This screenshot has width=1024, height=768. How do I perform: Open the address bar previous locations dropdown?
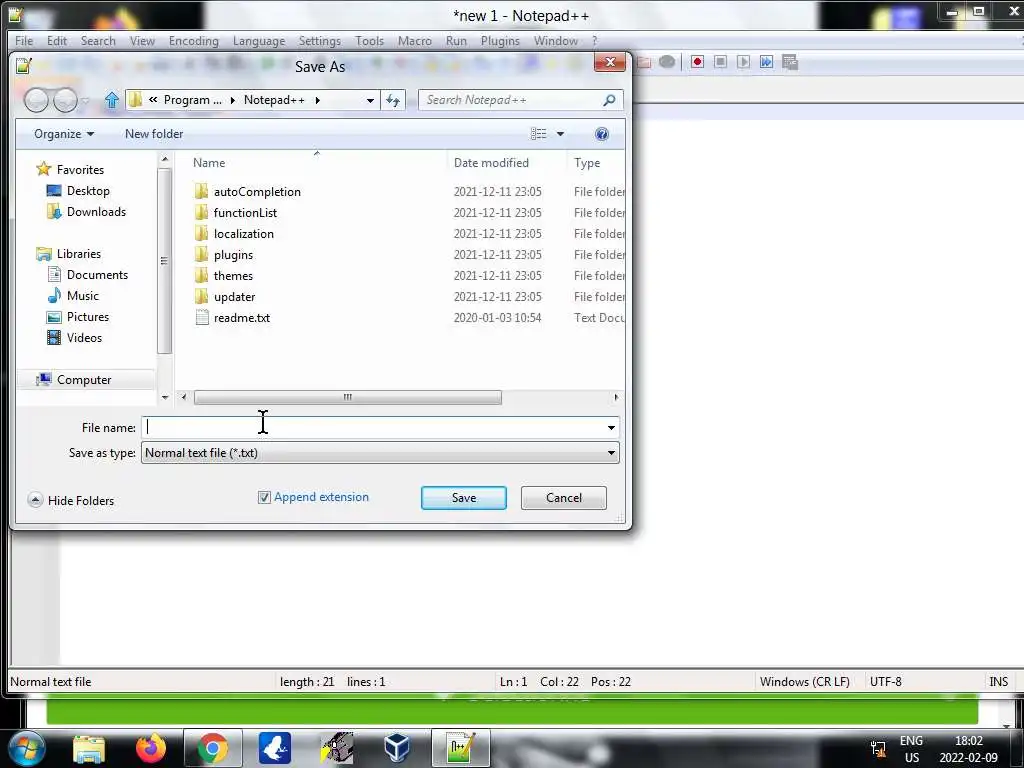pos(370,100)
